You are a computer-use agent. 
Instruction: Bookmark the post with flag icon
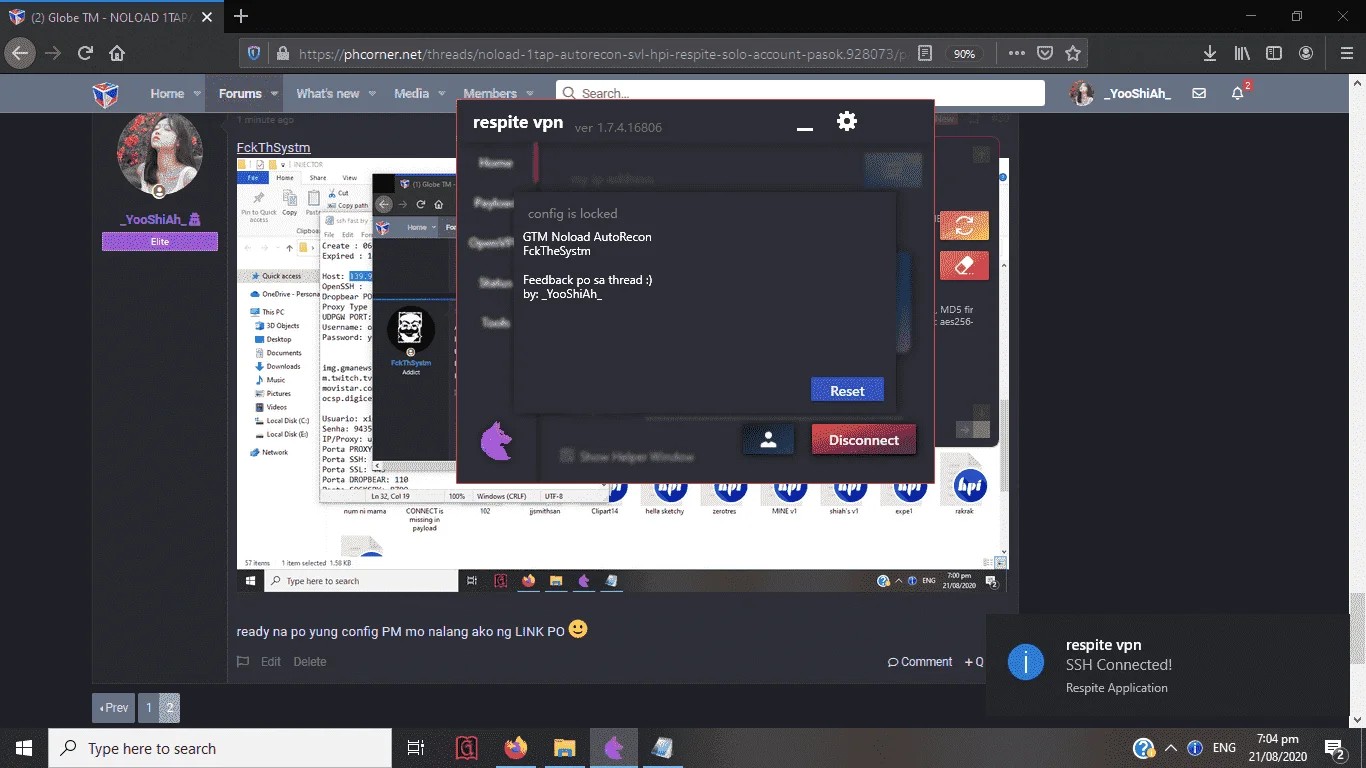242,661
